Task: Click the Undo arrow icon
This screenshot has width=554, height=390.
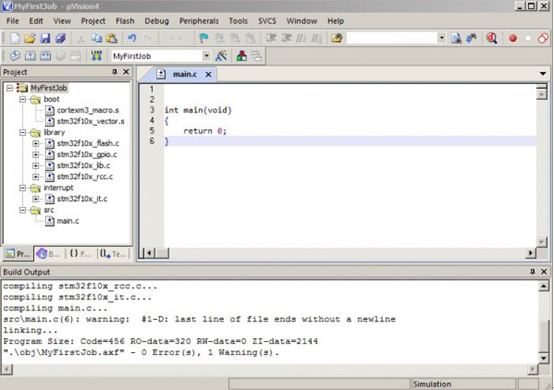Action: click(x=132, y=38)
